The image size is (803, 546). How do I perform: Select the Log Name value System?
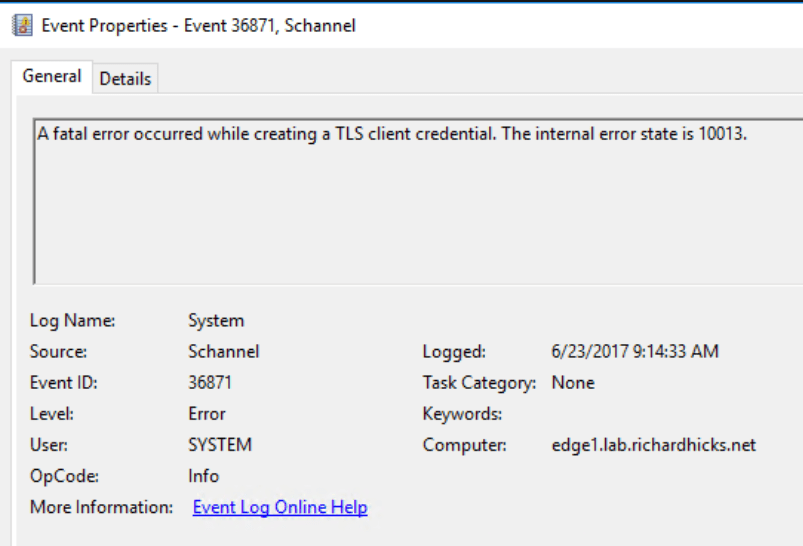click(216, 321)
